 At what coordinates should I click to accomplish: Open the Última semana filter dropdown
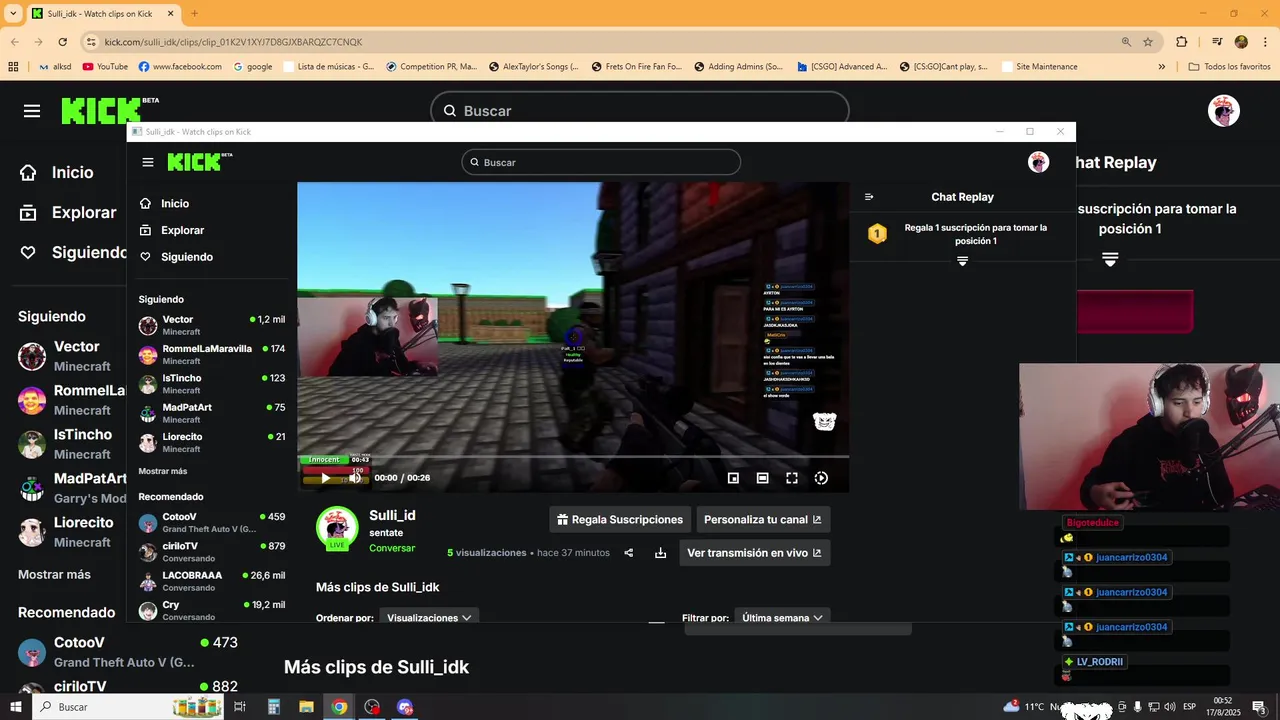tap(782, 617)
